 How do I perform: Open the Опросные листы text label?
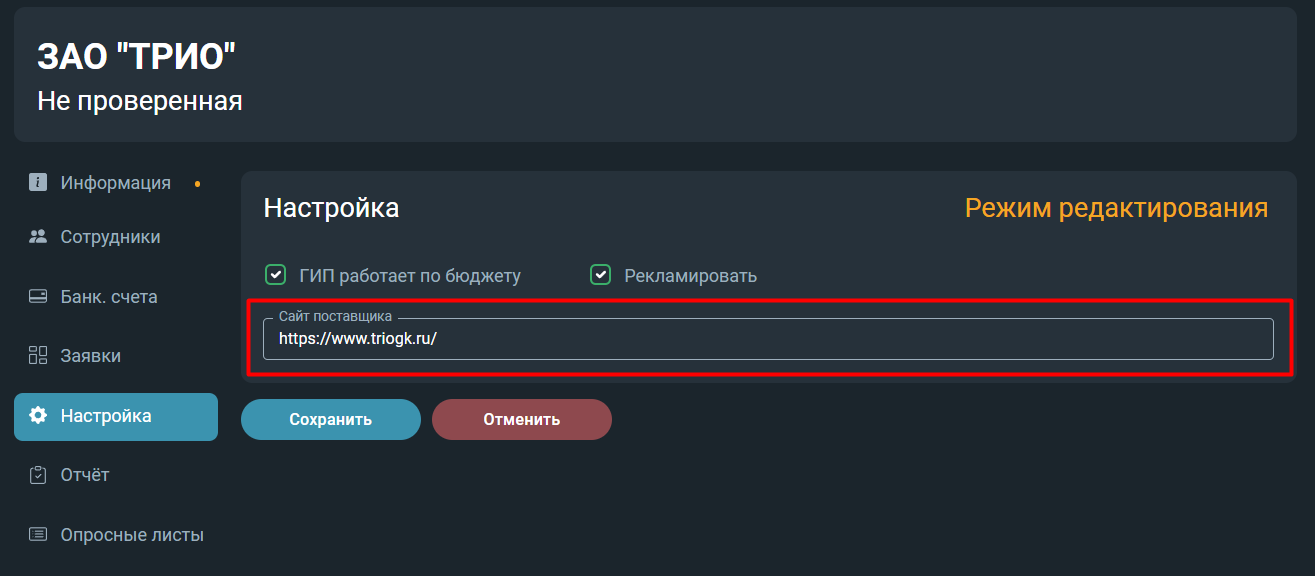(132, 535)
